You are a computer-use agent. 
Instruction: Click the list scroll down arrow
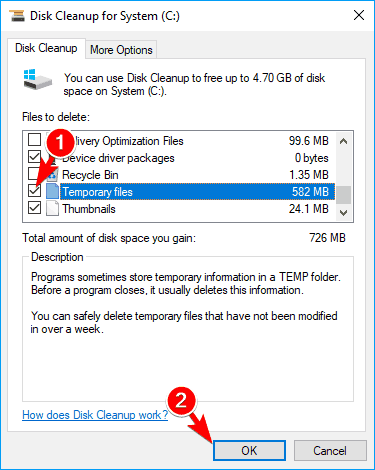pyautogui.click(x=344, y=213)
